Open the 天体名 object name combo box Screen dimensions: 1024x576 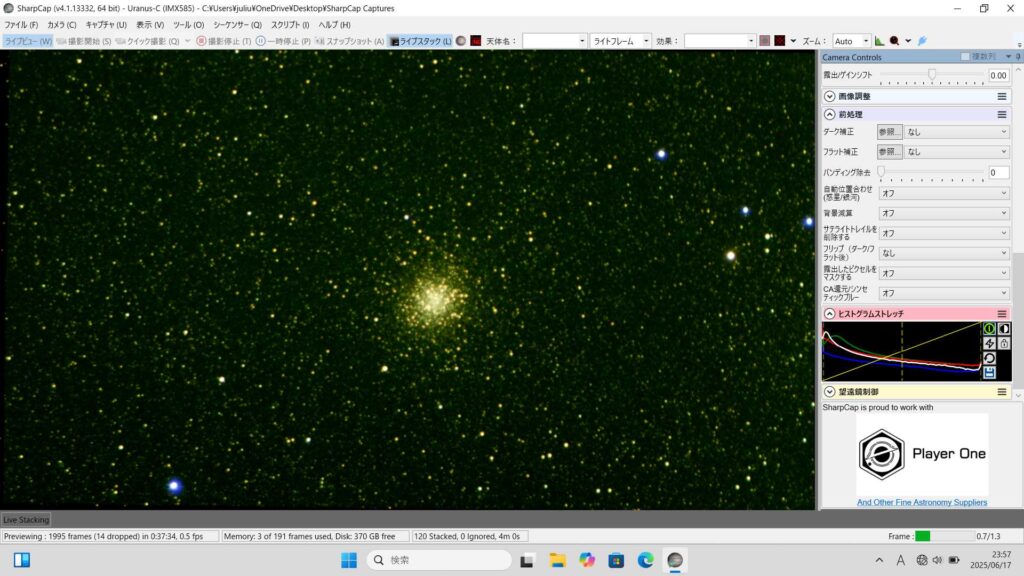554,41
